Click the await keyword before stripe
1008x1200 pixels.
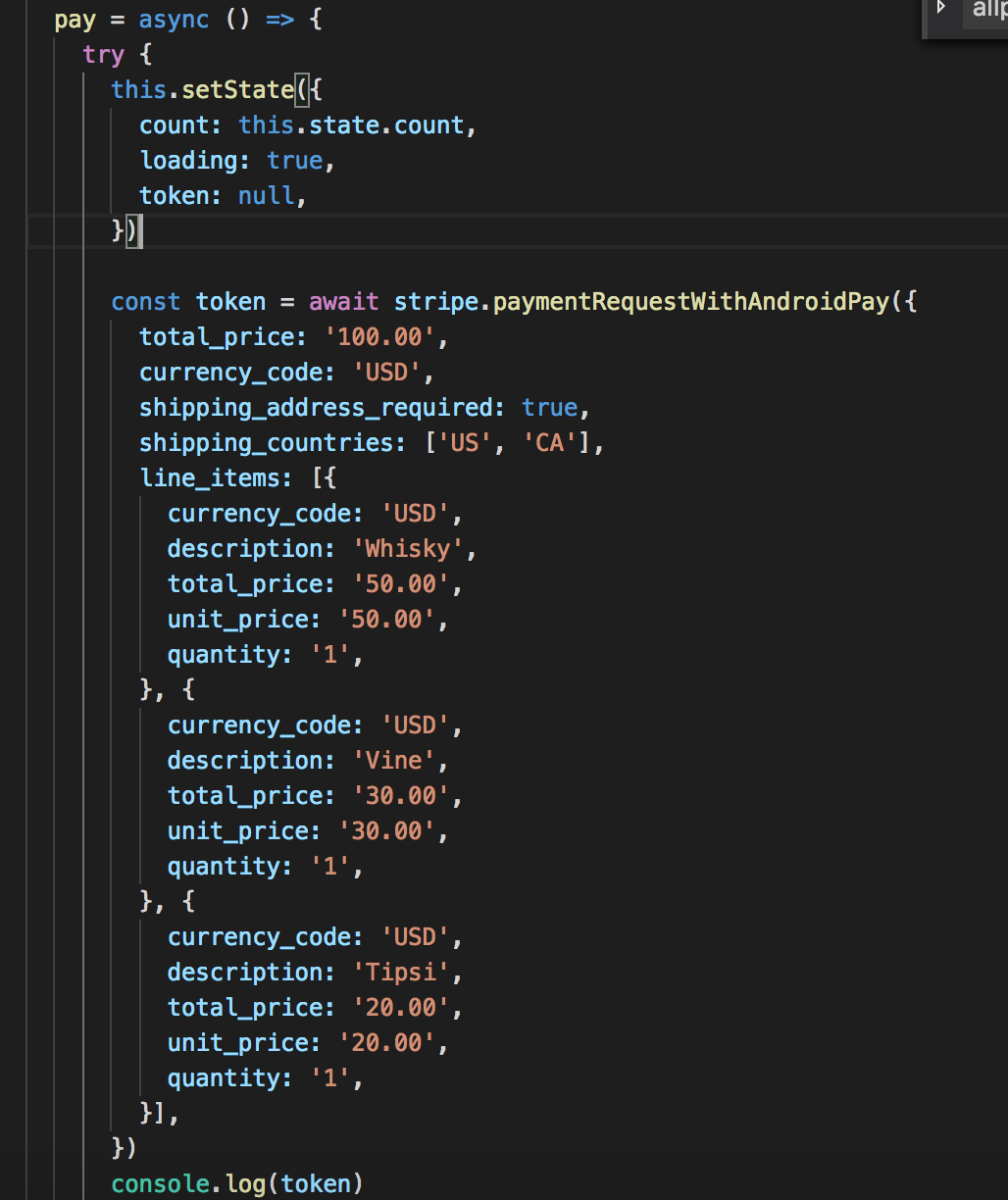pyautogui.click(x=342, y=301)
